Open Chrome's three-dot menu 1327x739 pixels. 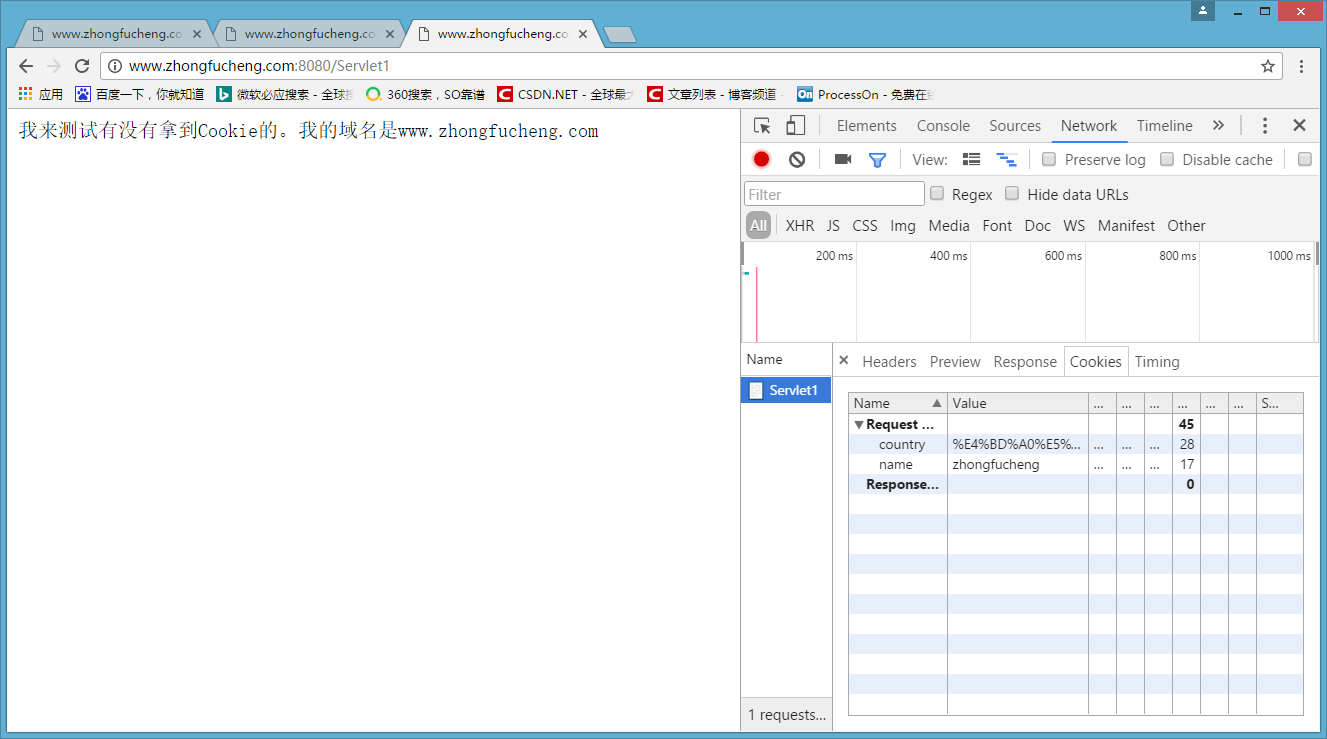[x=1301, y=66]
